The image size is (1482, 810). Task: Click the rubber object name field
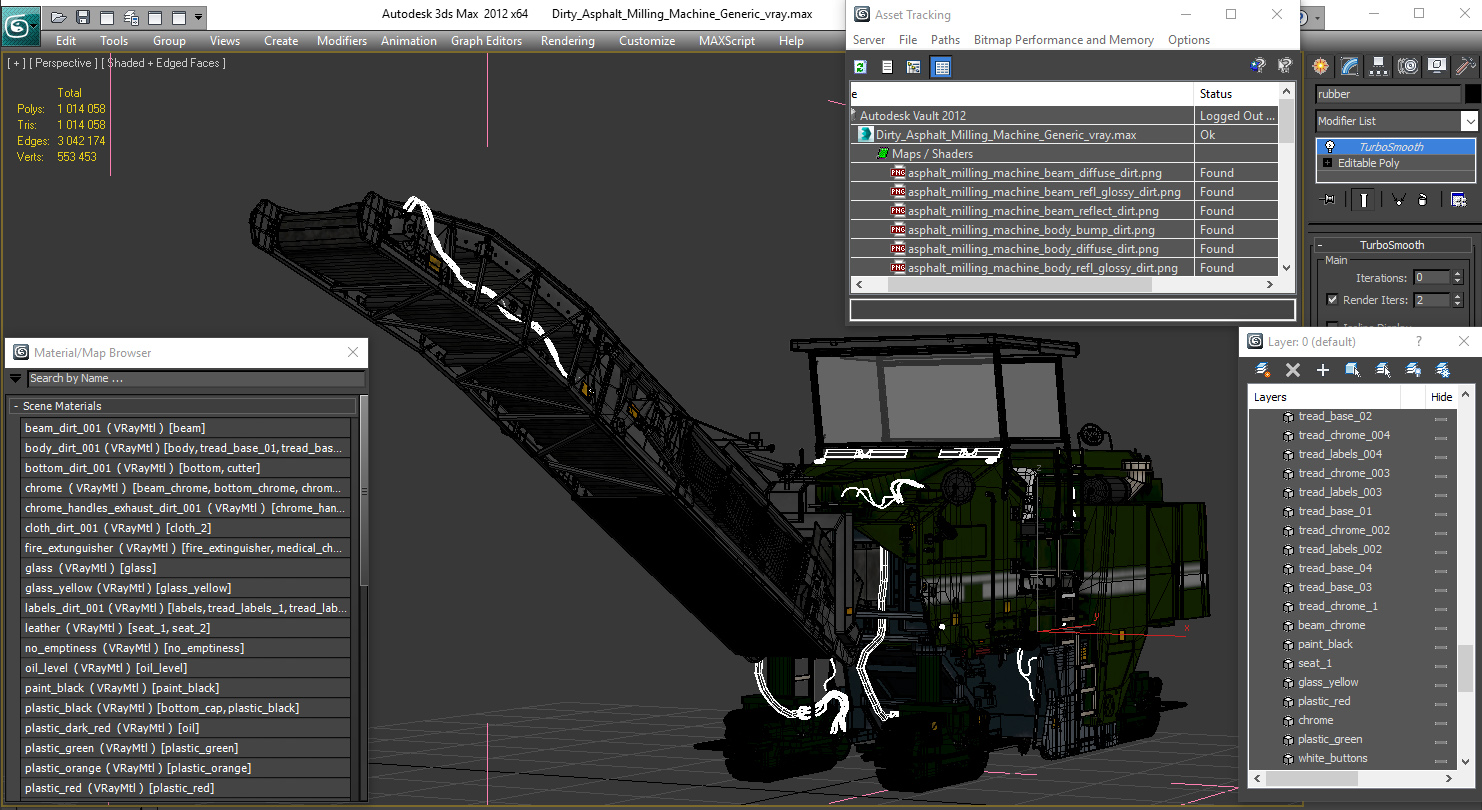coord(1387,94)
